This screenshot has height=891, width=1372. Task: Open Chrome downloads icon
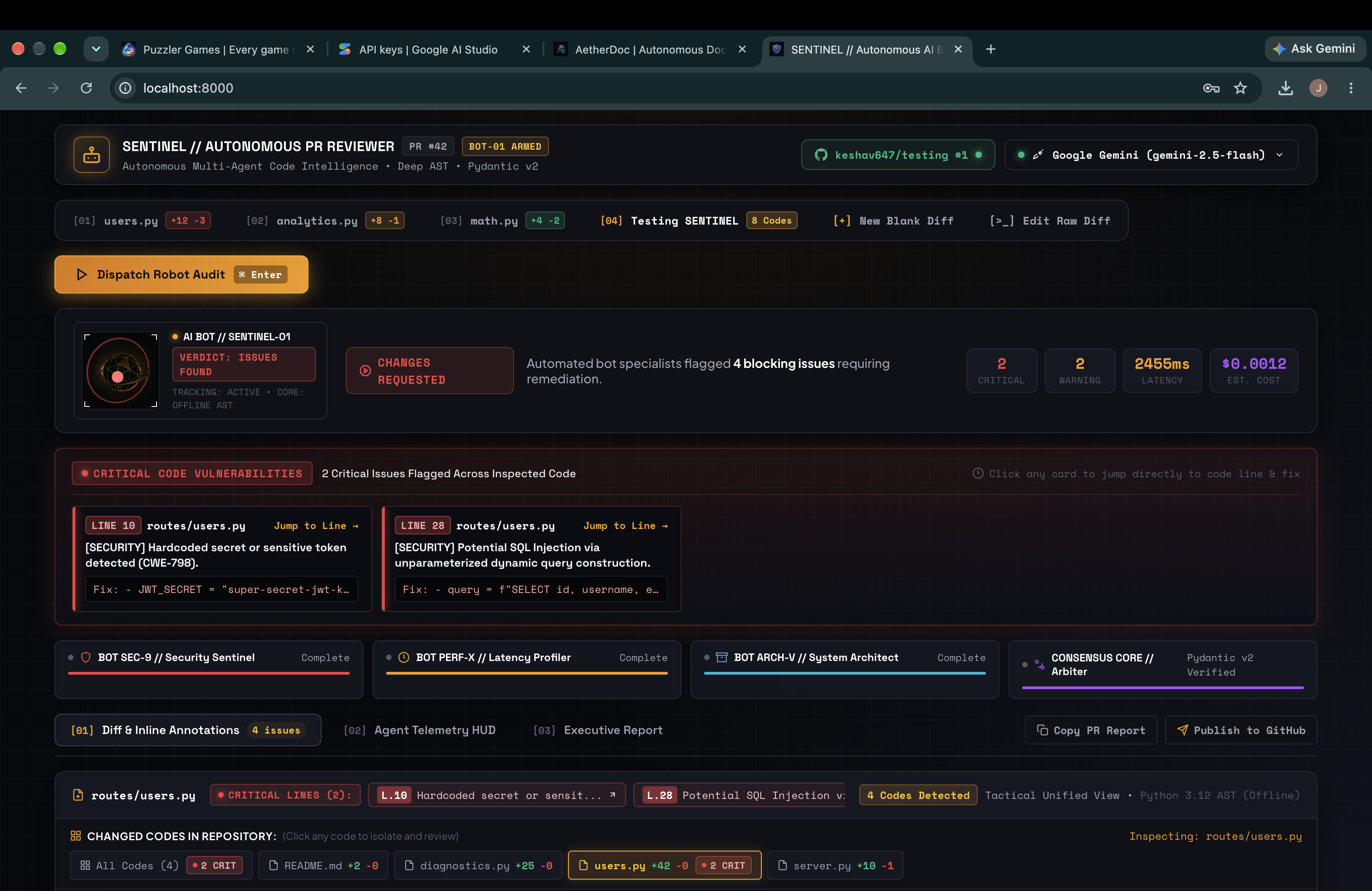(x=1285, y=88)
